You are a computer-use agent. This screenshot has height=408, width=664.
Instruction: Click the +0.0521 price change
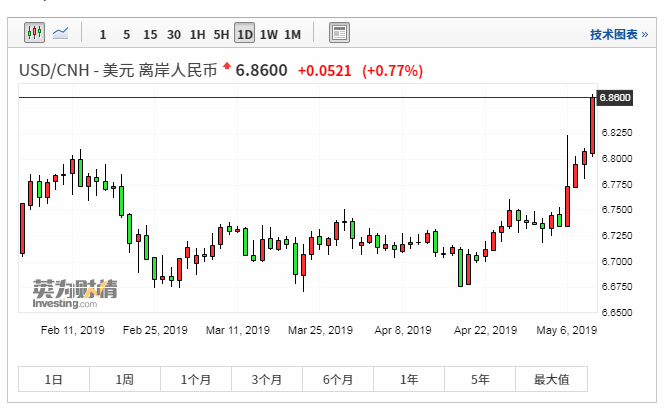[325, 71]
